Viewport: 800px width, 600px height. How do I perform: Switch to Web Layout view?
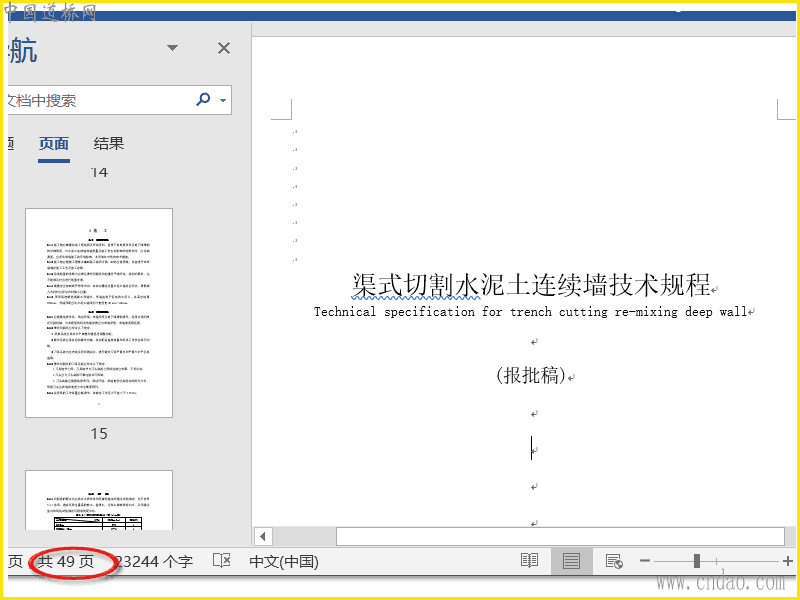click(x=614, y=561)
